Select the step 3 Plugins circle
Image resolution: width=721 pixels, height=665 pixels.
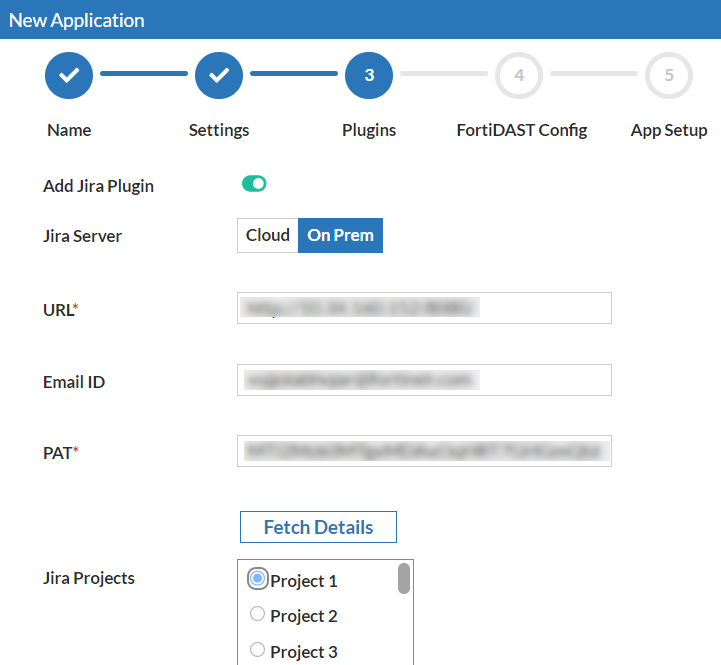coord(369,75)
